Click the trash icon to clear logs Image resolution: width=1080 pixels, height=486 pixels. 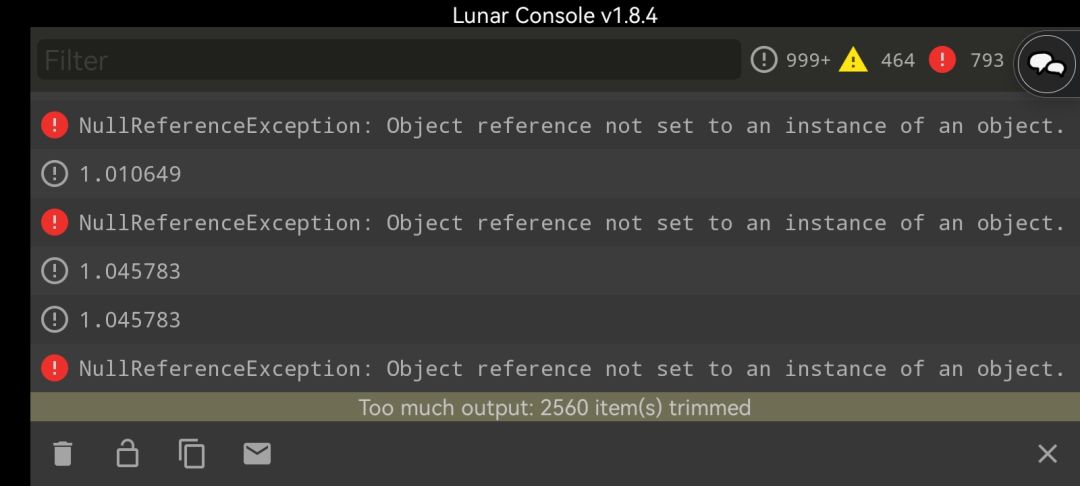(63, 454)
